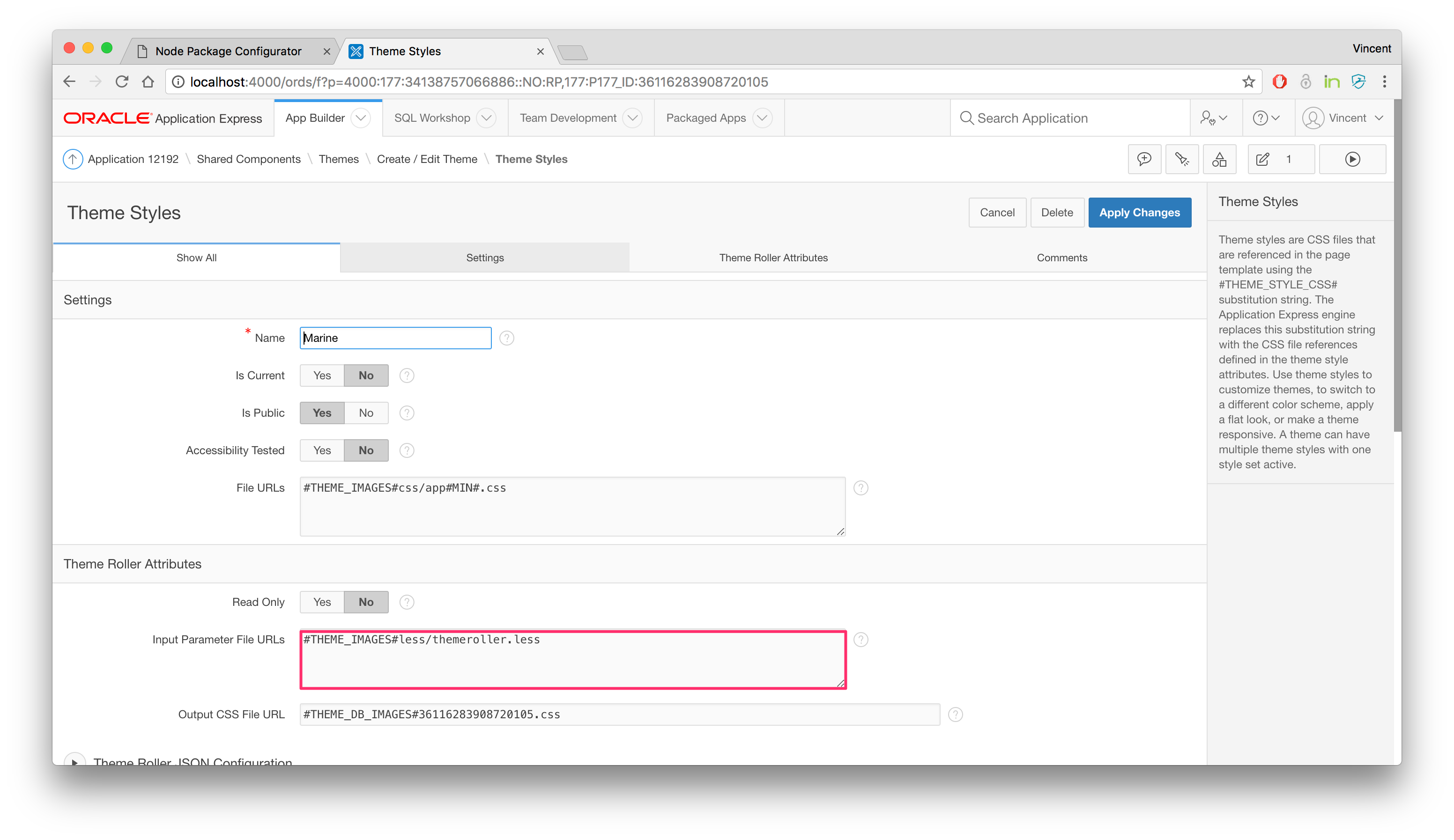Click the page vertical scrollbar

[1397, 265]
